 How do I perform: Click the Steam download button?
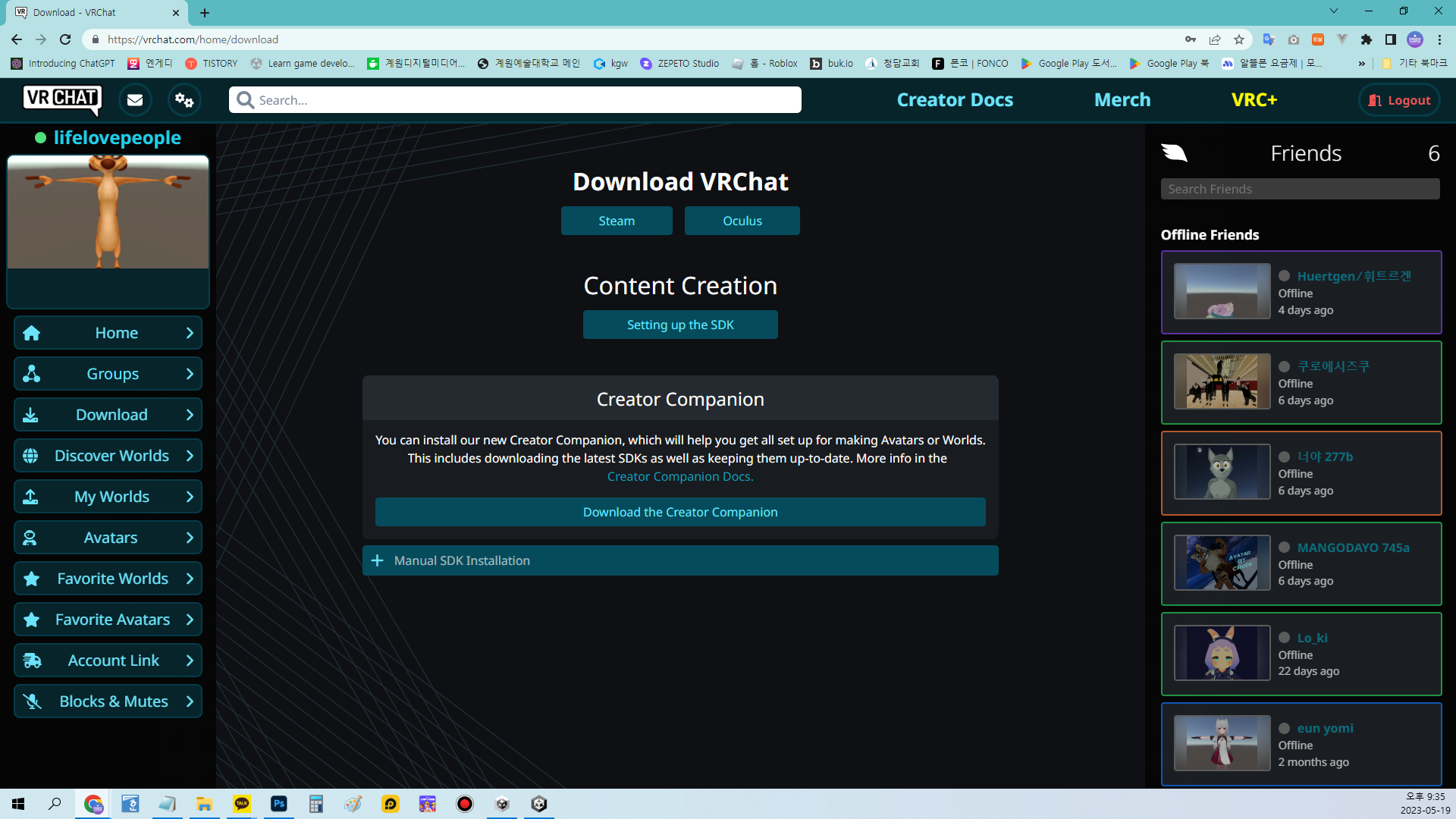[x=617, y=221]
